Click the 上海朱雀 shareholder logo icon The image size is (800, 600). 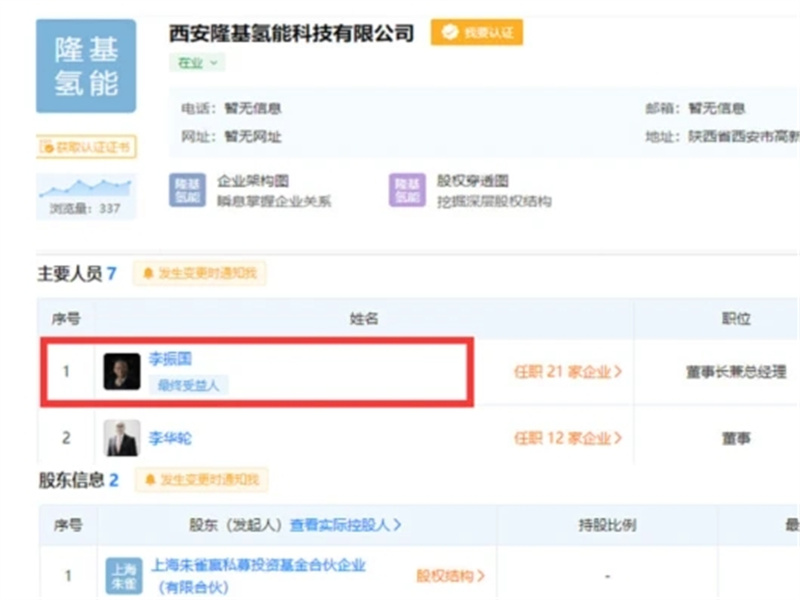click(123, 576)
